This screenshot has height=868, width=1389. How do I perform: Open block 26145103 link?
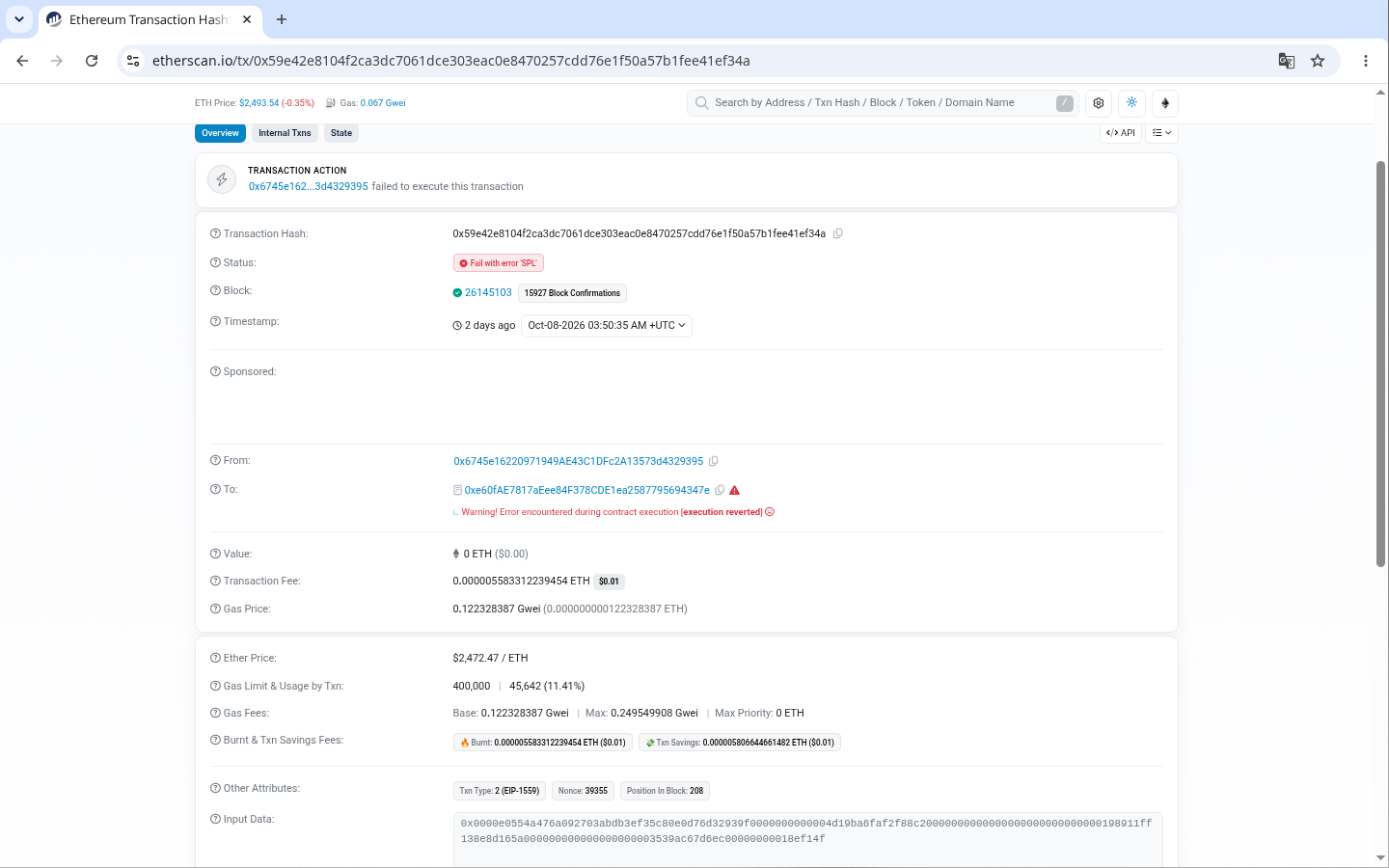tap(488, 292)
